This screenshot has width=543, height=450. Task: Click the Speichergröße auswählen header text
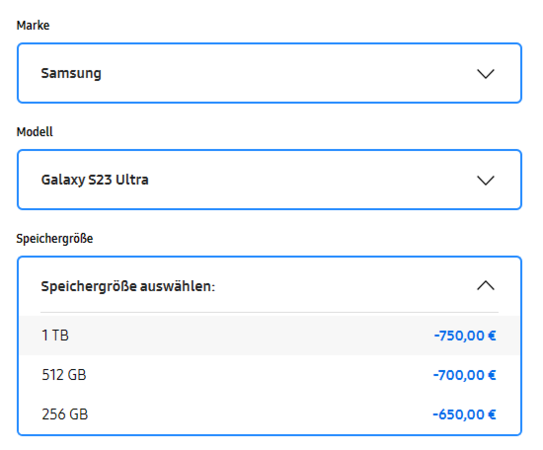128,286
